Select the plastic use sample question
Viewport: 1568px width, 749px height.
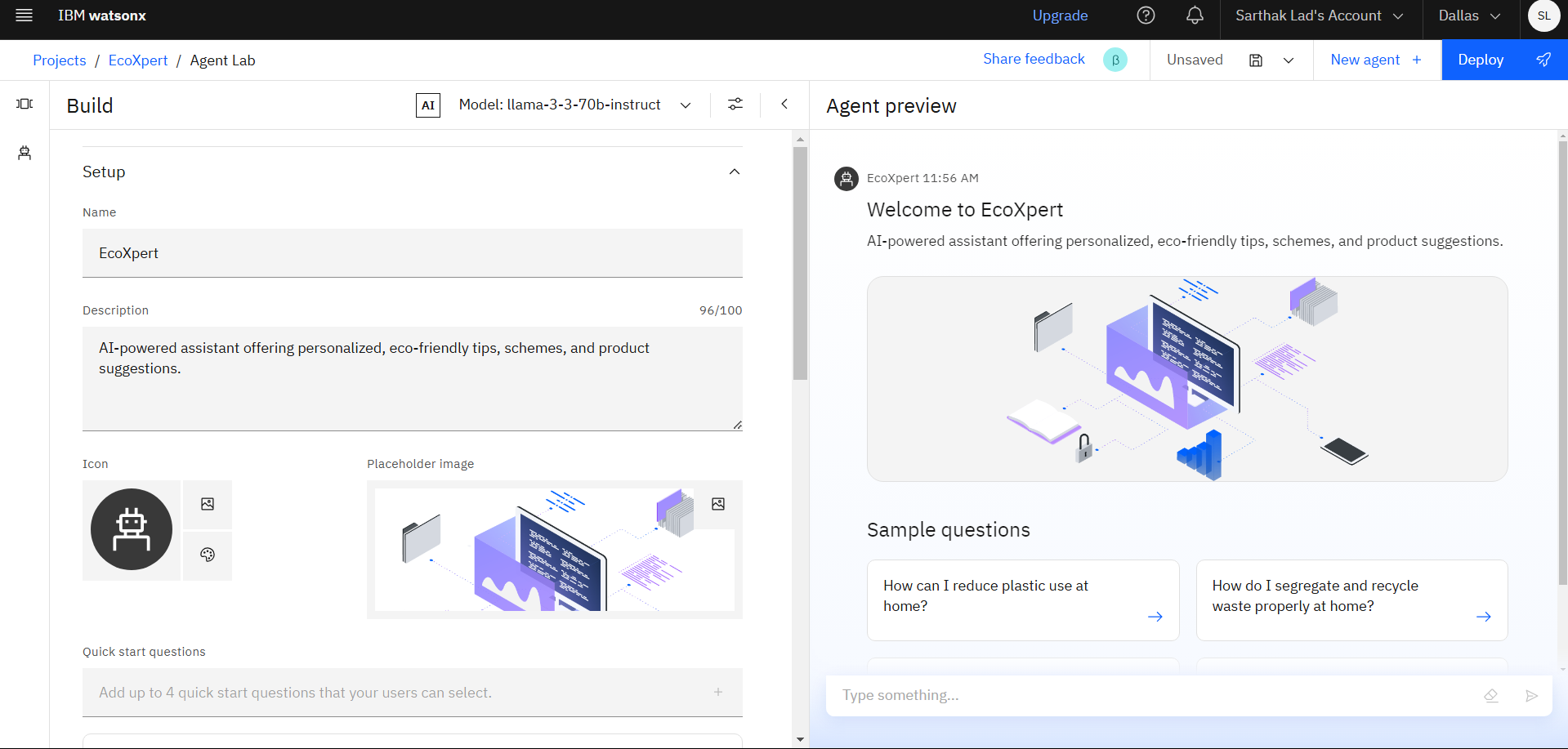coord(1023,600)
